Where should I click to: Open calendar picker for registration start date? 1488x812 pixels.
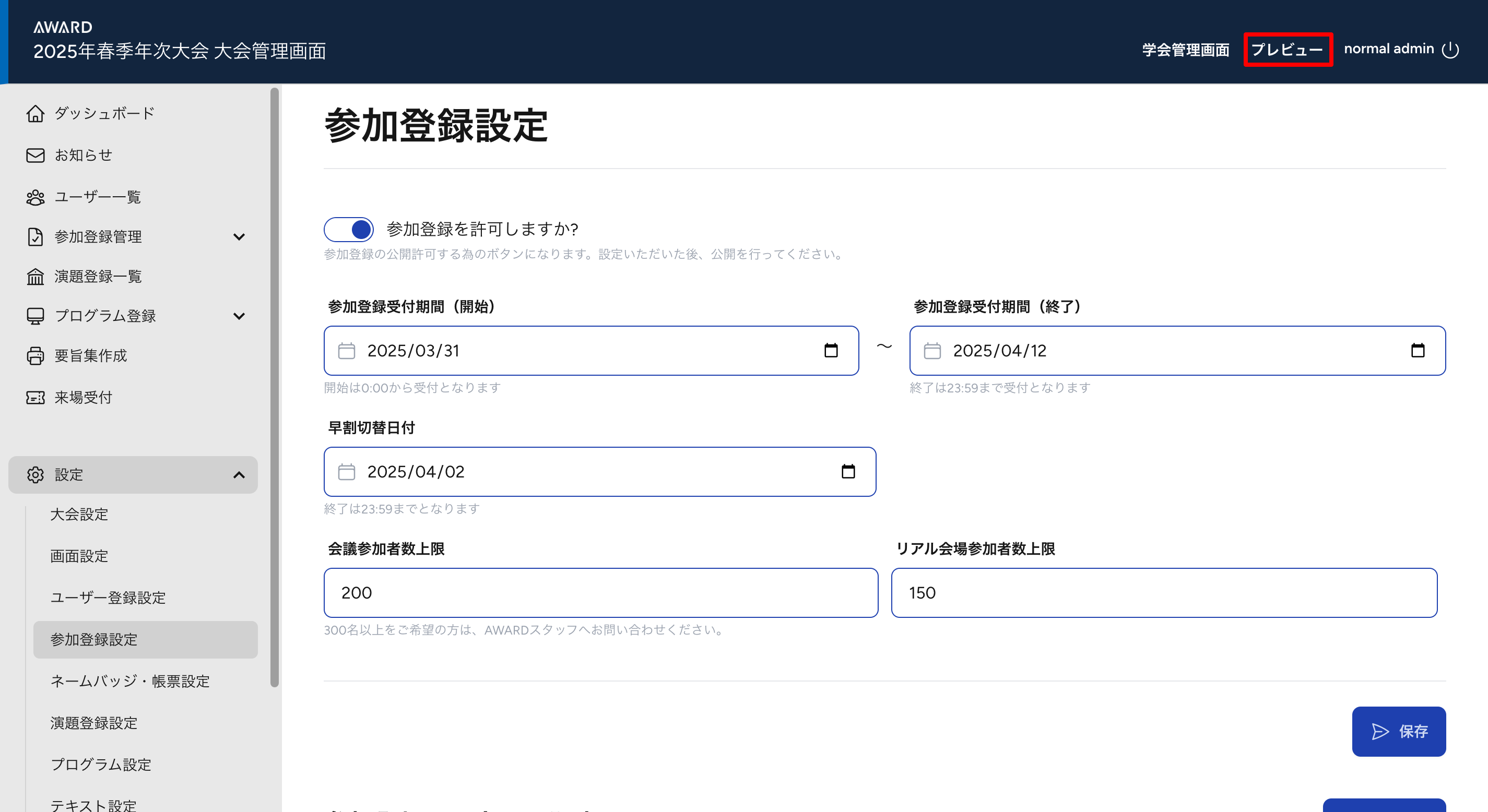pos(831,351)
